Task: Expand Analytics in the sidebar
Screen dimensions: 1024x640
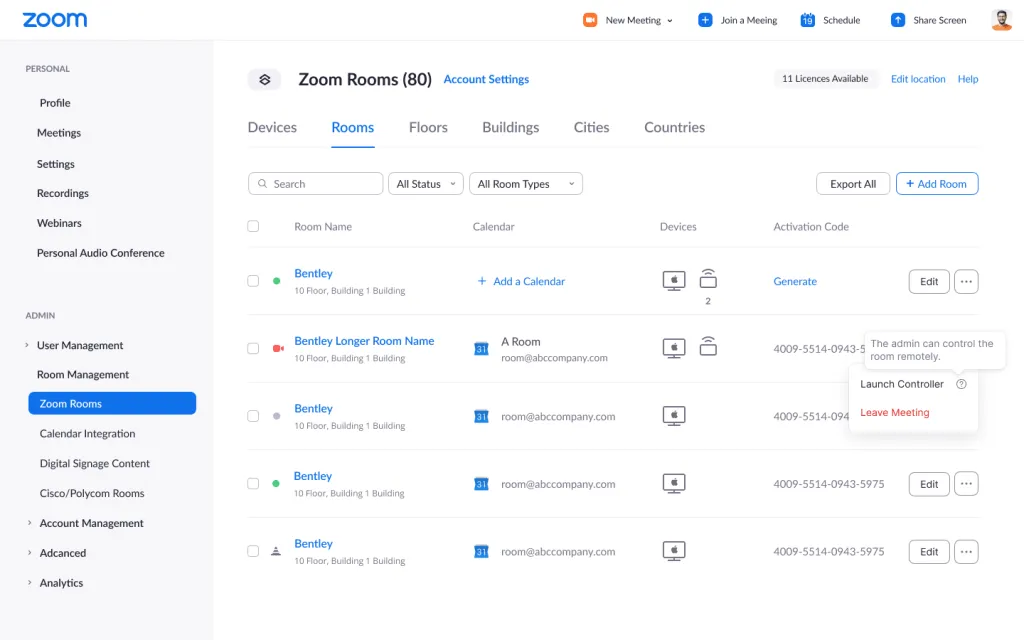Action: [x=29, y=583]
